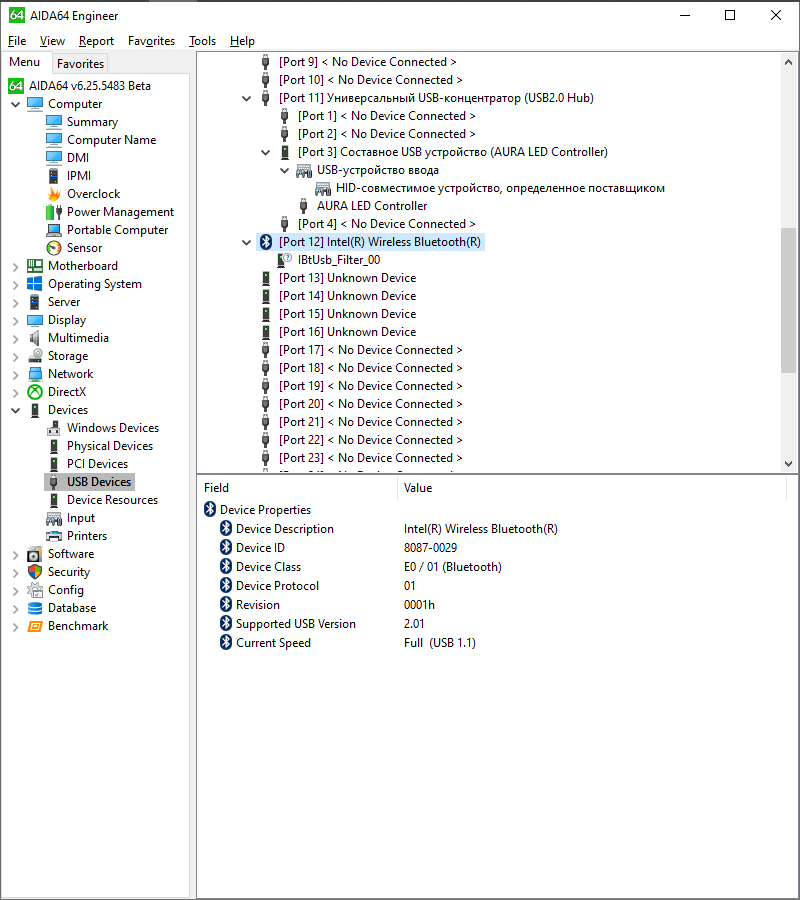Select the Port 20 No Device Connected row

tap(371, 404)
